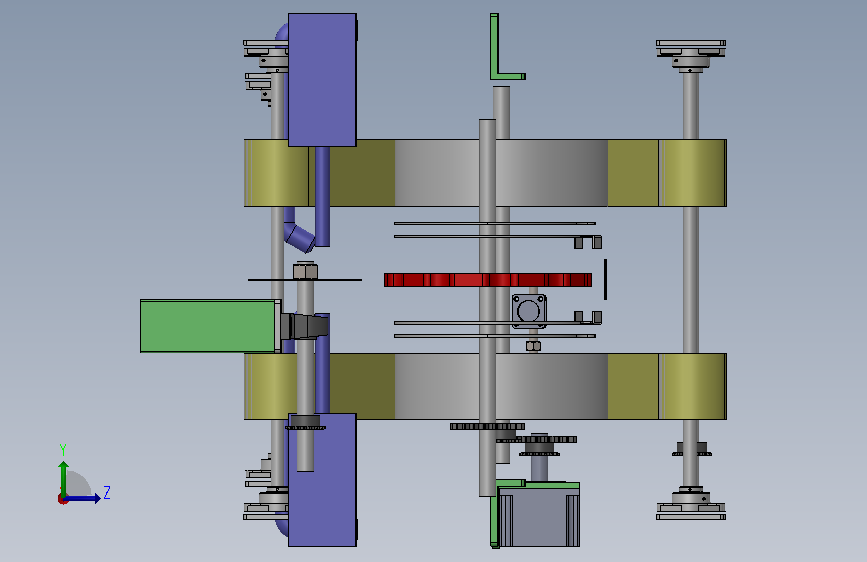Screen dimensions: 867x562
Task: Click the green Y axis of the triad
Action: [x=64, y=478]
